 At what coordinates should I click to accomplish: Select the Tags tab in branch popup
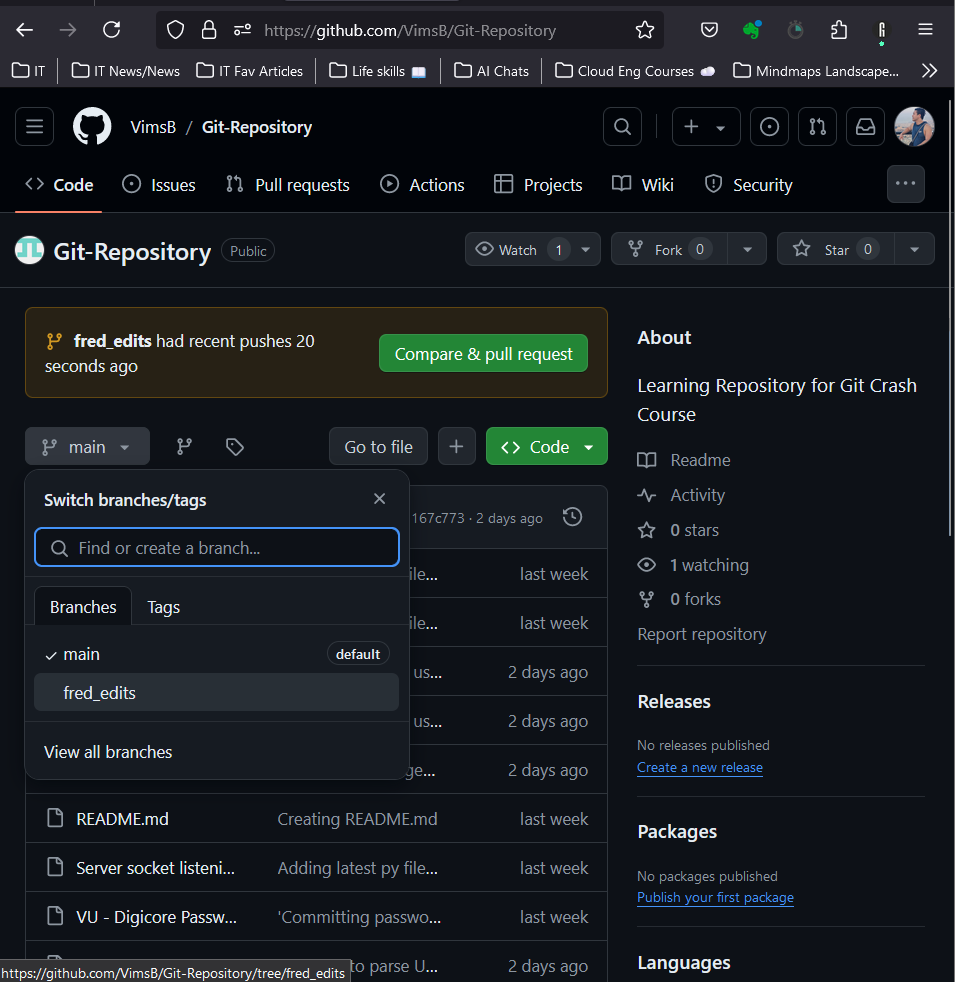click(x=163, y=607)
